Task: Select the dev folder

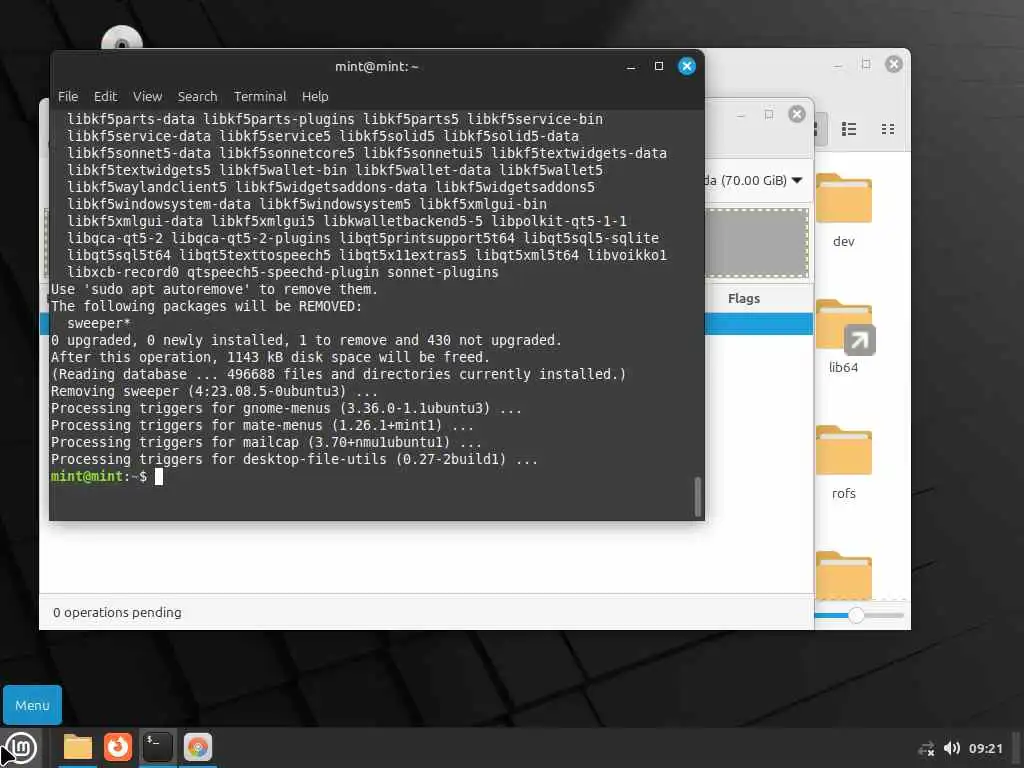Action: 843,210
